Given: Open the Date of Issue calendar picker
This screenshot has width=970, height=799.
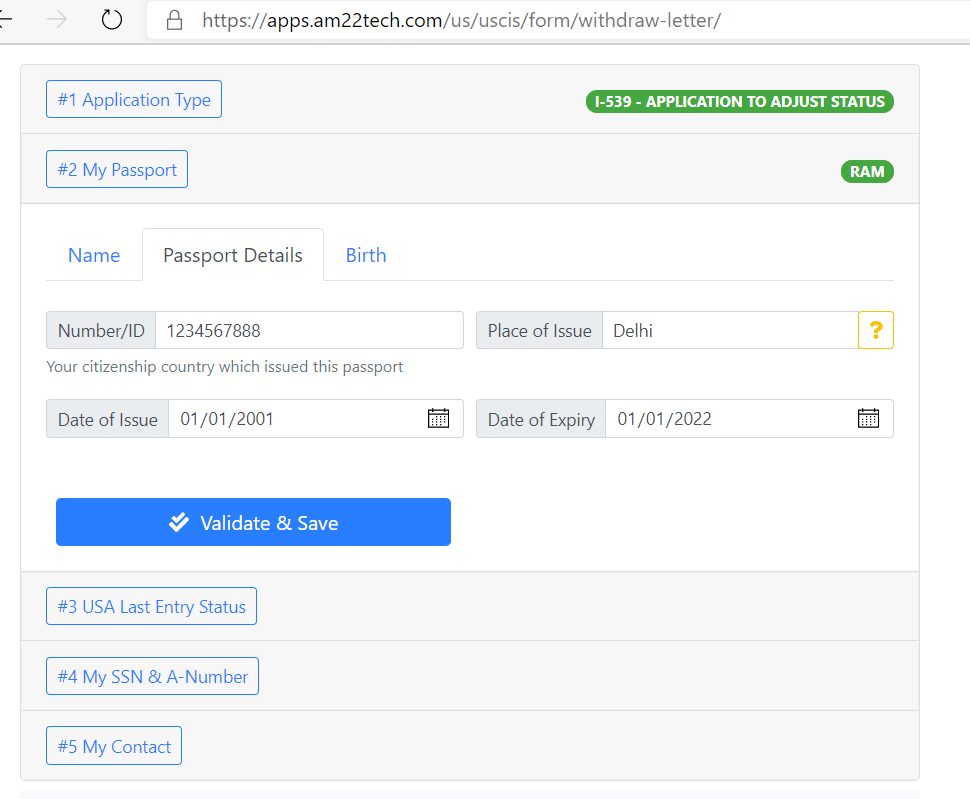Looking at the screenshot, I should (x=438, y=419).
